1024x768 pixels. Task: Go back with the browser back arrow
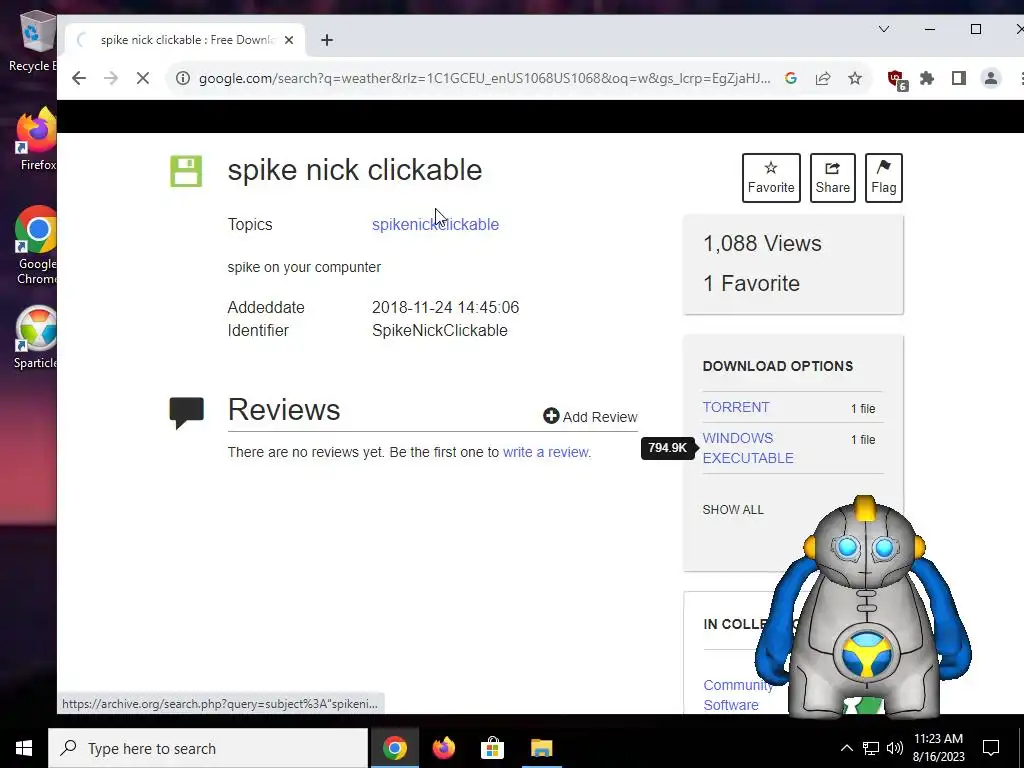pos(79,78)
